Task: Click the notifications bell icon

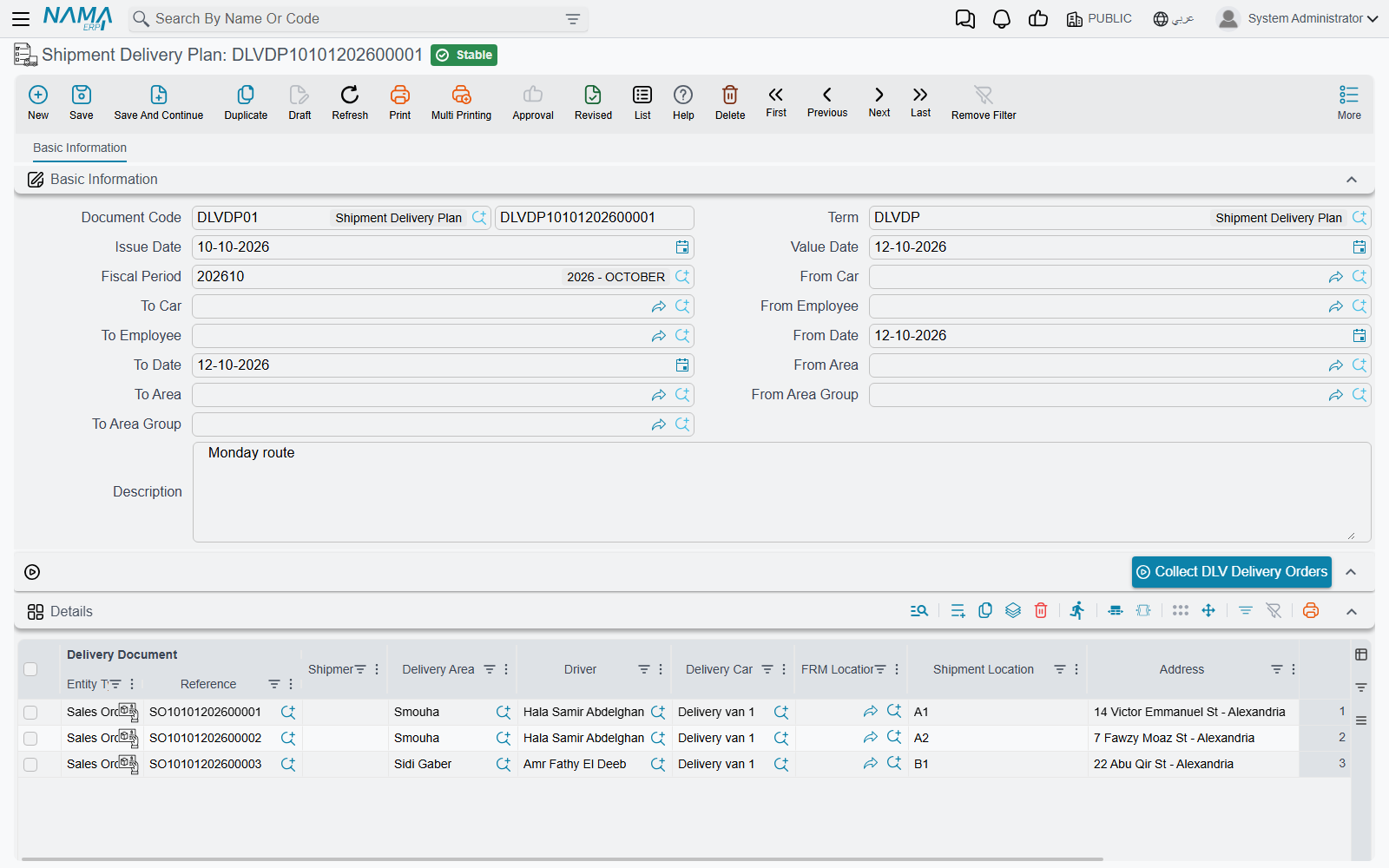Action: pos(1002,19)
